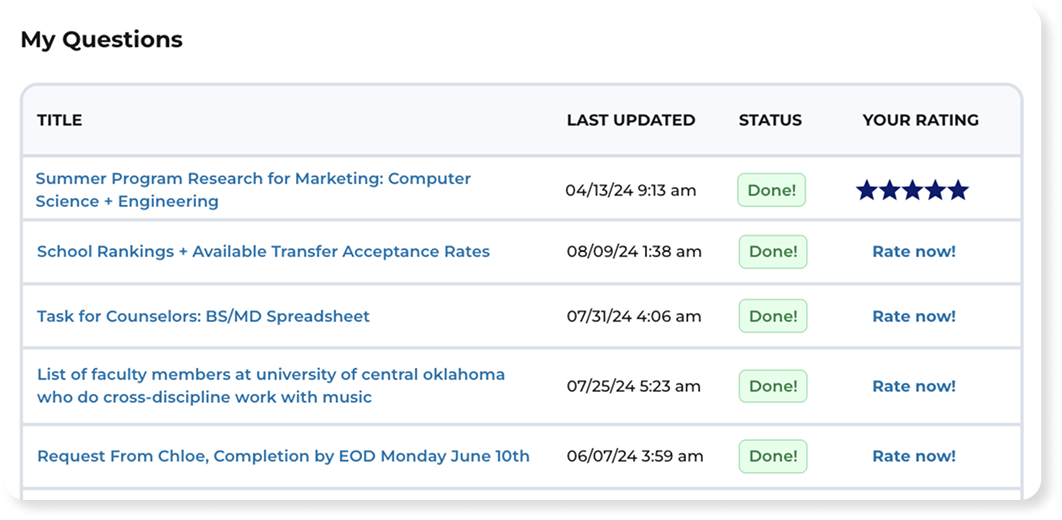Open Summer Program Research for Marketing question
Image resolution: width=1062 pixels, height=520 pixels.
[253, 190]
